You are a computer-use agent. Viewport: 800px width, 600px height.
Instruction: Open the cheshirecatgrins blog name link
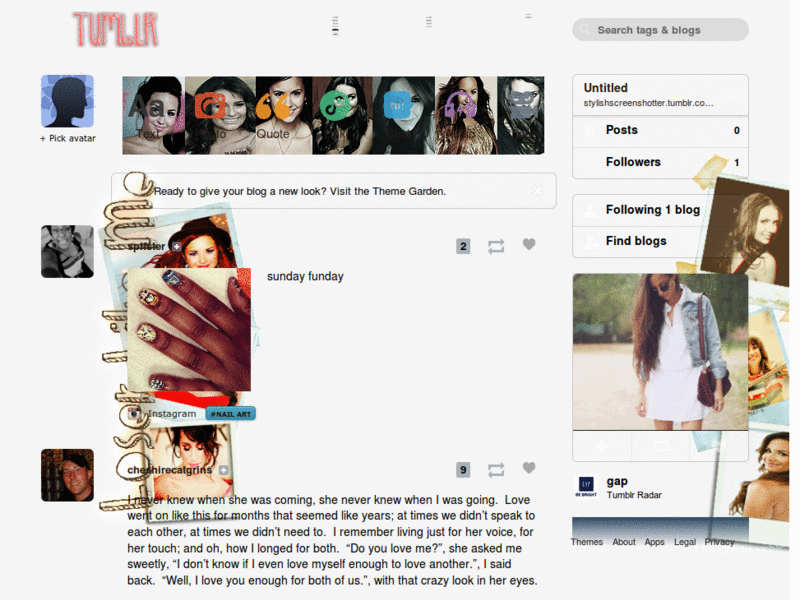click(170, 470)
